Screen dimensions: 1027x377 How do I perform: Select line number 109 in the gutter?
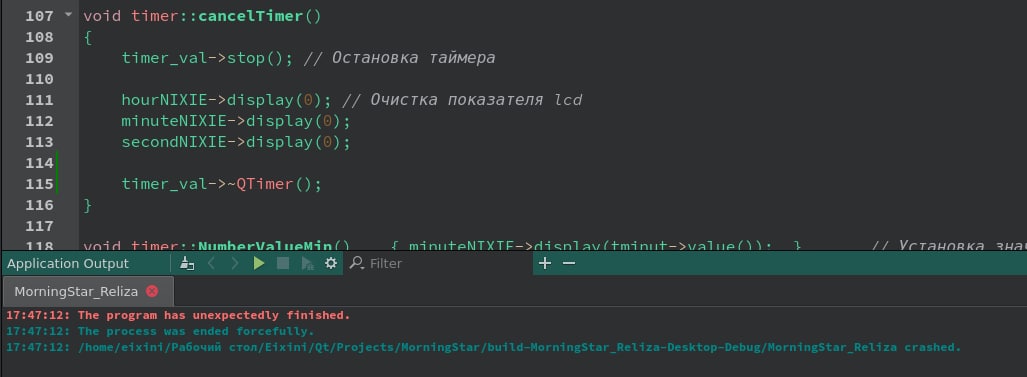click(39, 58)
